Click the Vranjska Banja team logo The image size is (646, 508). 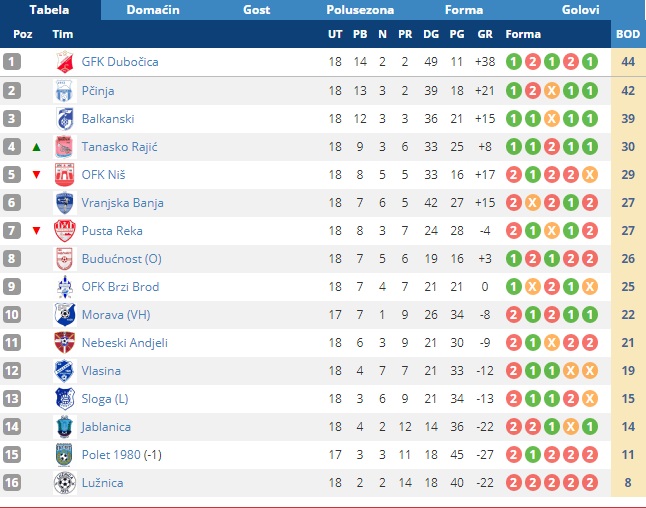click(65, 202)
